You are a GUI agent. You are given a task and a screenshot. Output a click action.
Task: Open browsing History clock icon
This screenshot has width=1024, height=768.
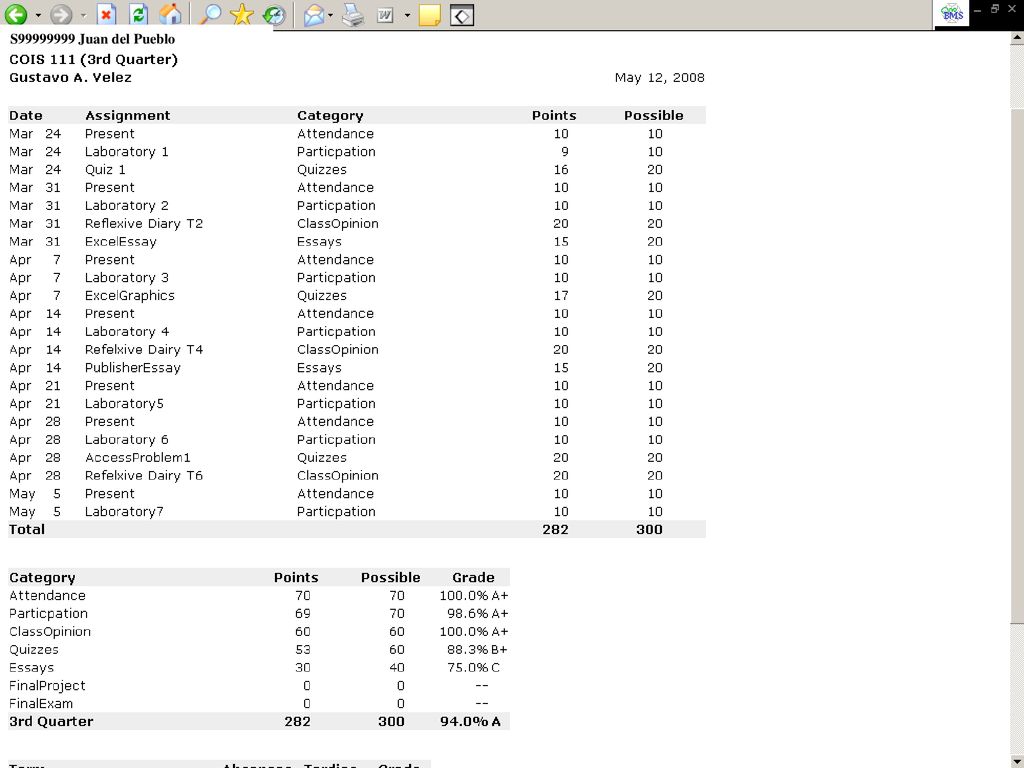pos(274,14)
